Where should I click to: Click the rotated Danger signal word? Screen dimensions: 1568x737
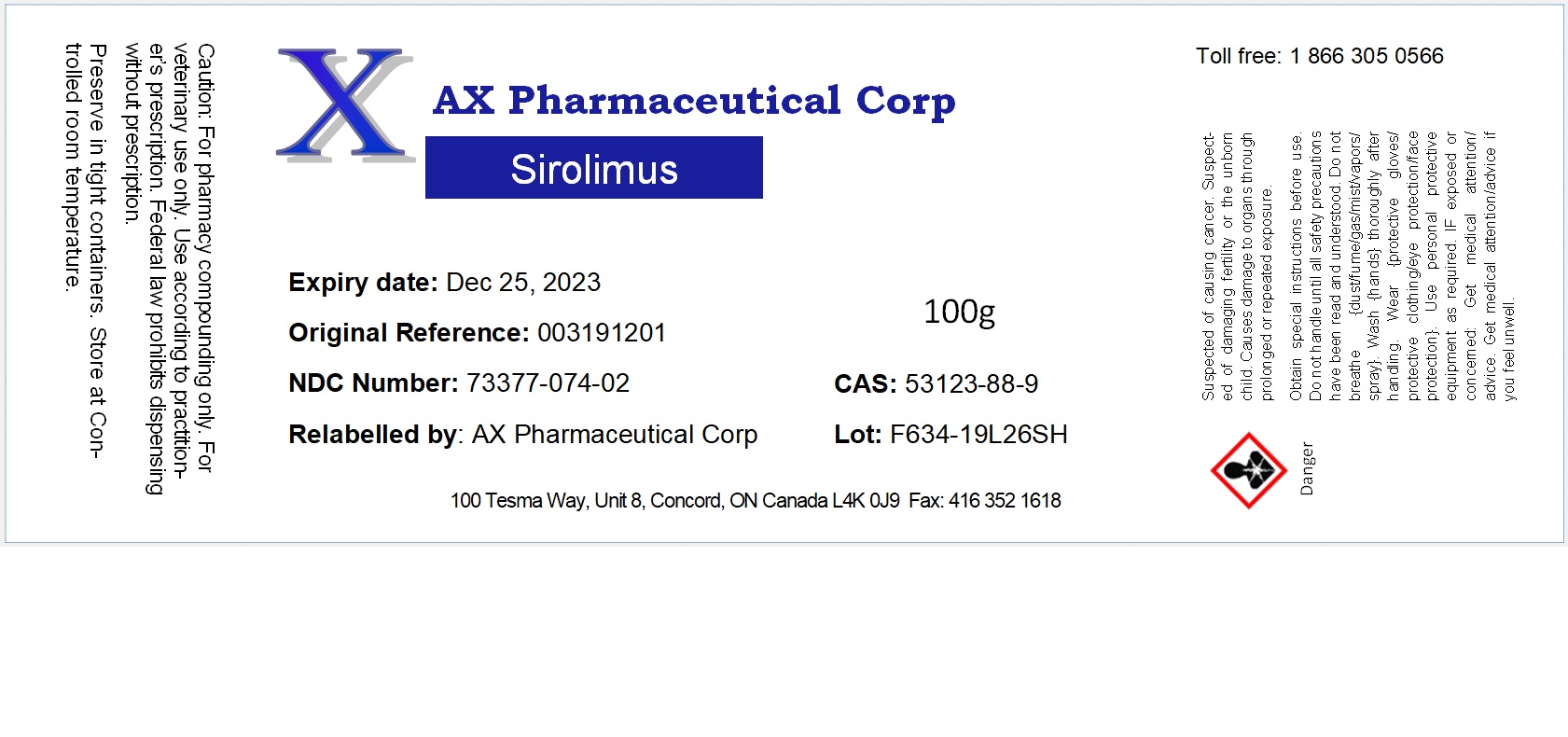click(x=1307, y=468)
